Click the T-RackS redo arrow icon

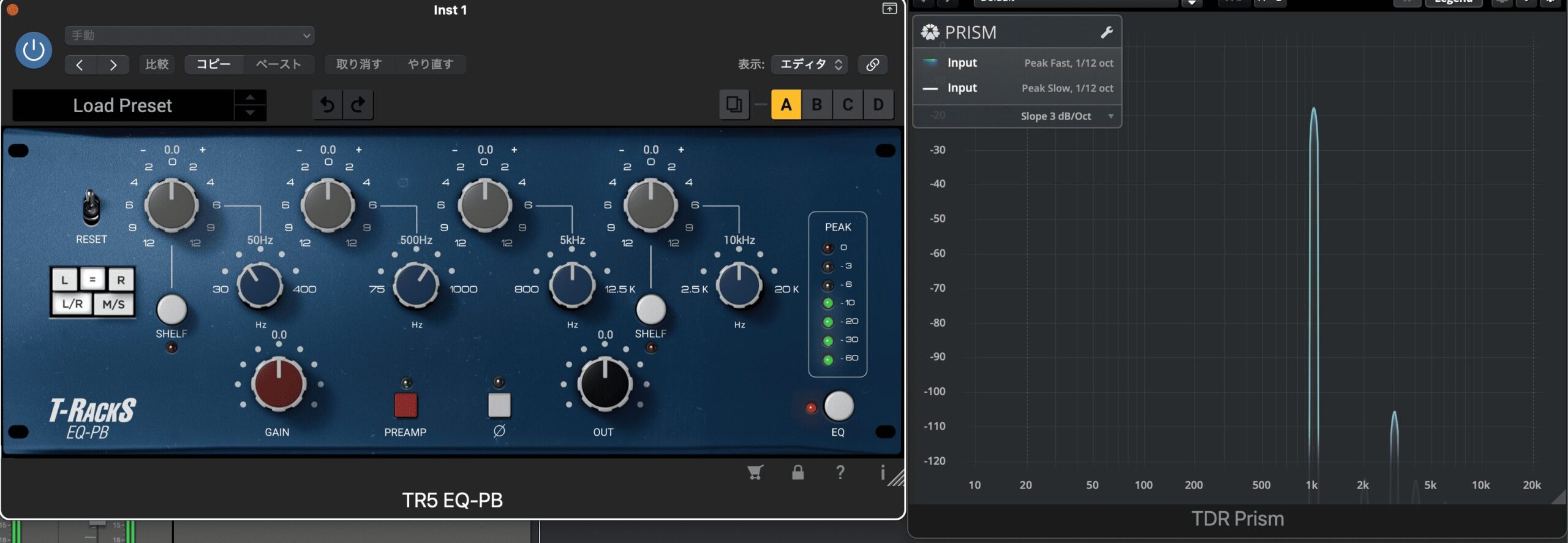(x=358, y=105)
